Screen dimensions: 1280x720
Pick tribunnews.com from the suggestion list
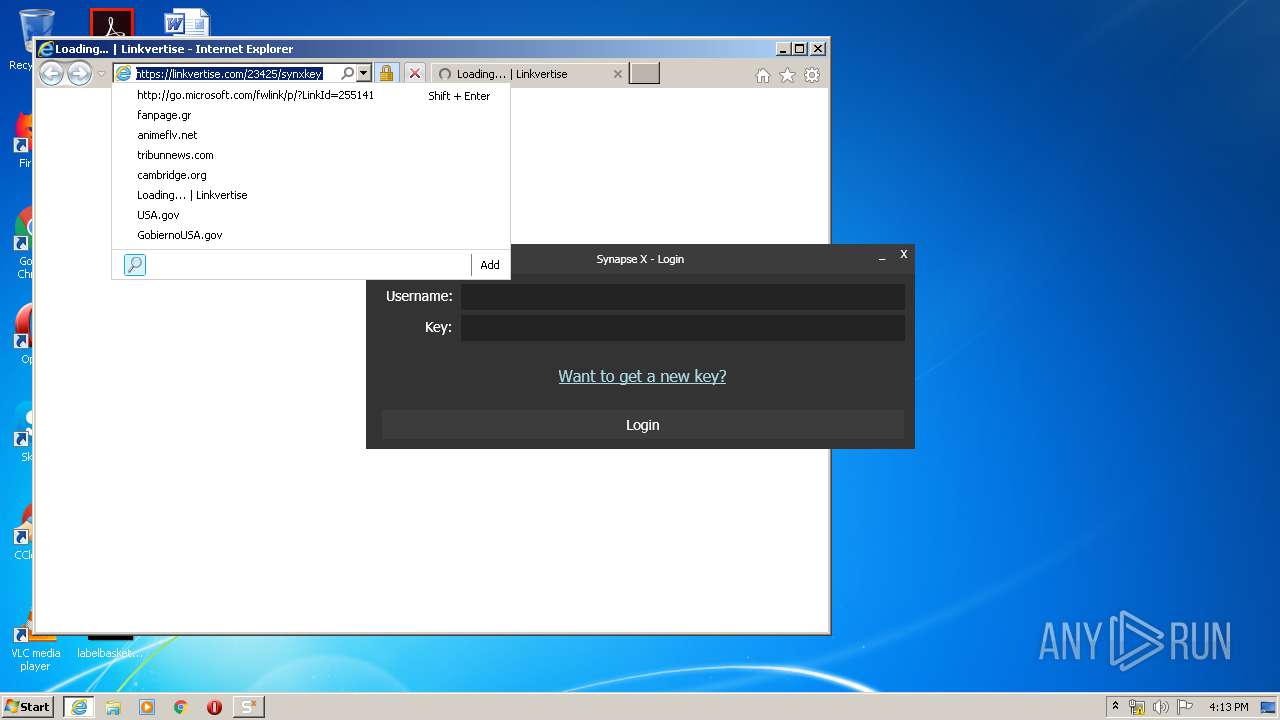(x=311, y=155)
